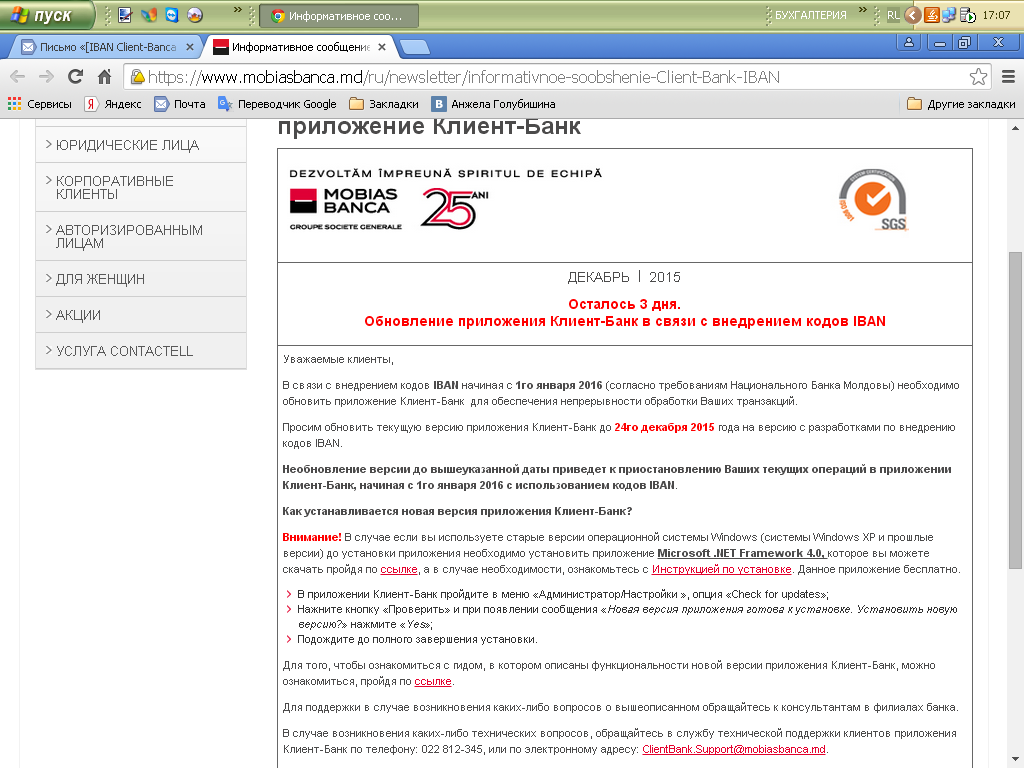Reload the page with the refresh icon

pyautogui.click(x=75, y=77)
